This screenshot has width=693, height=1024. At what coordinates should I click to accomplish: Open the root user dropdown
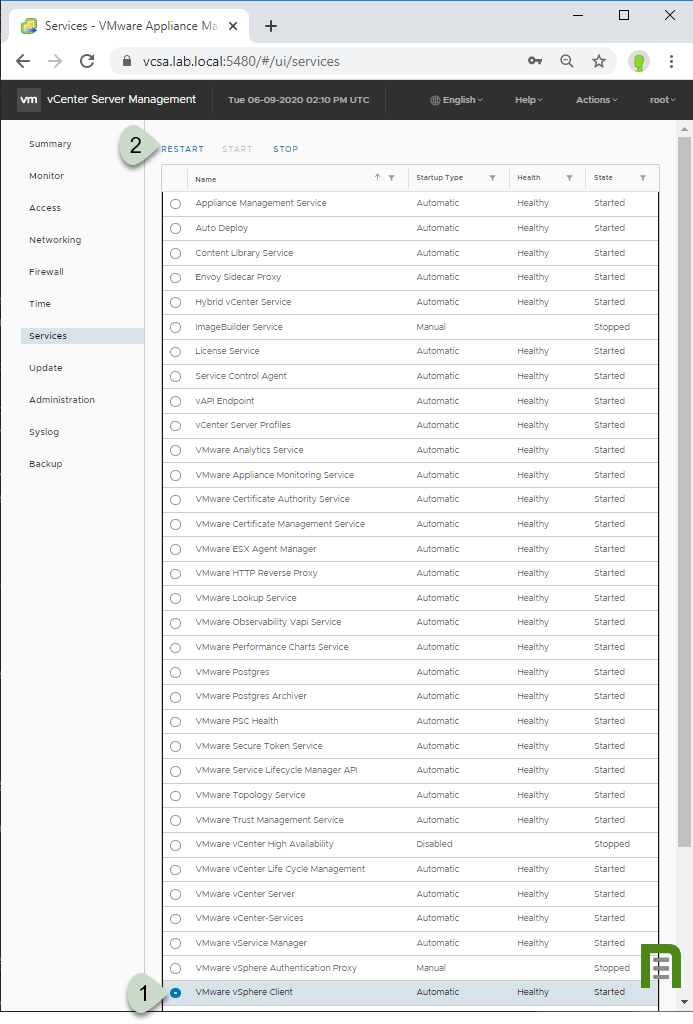point(662,100)
